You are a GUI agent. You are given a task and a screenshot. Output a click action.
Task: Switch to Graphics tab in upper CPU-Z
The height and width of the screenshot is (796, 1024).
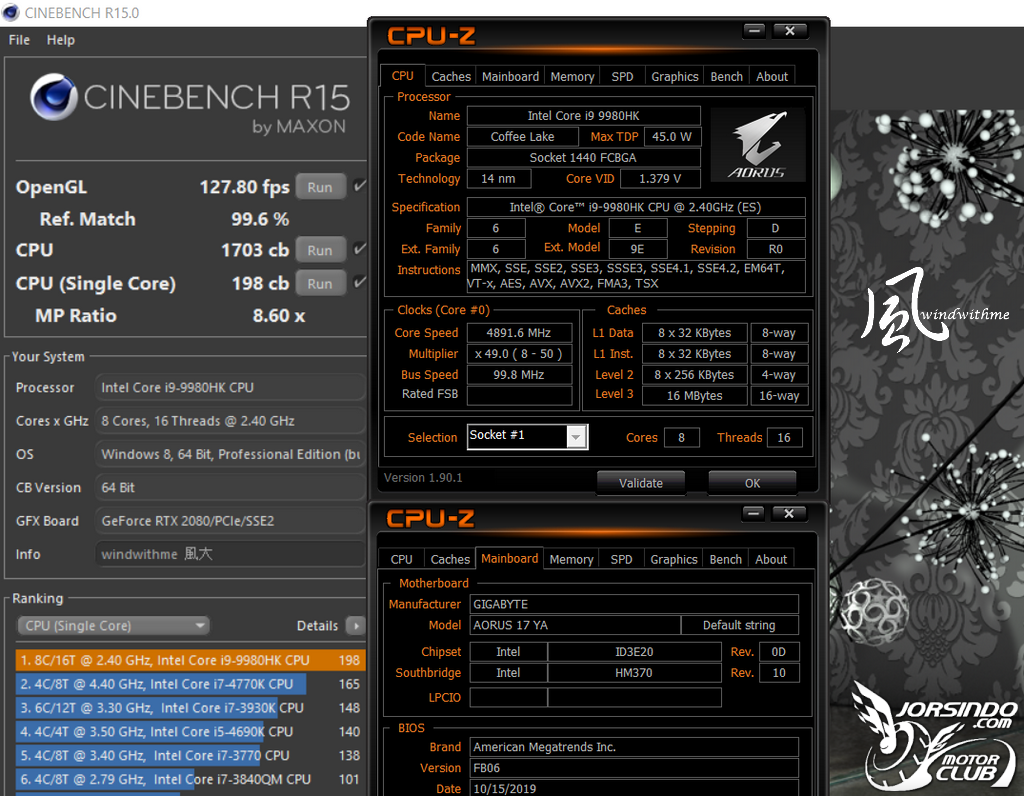[675, 76]
